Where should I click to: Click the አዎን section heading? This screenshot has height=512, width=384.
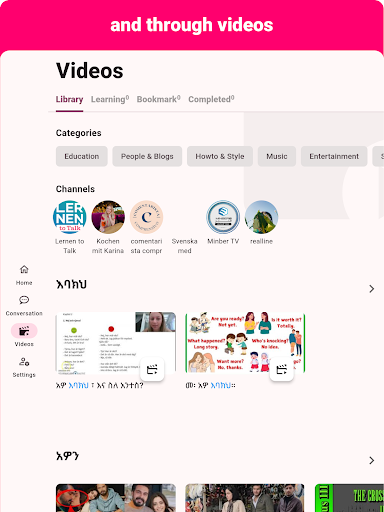68,456
